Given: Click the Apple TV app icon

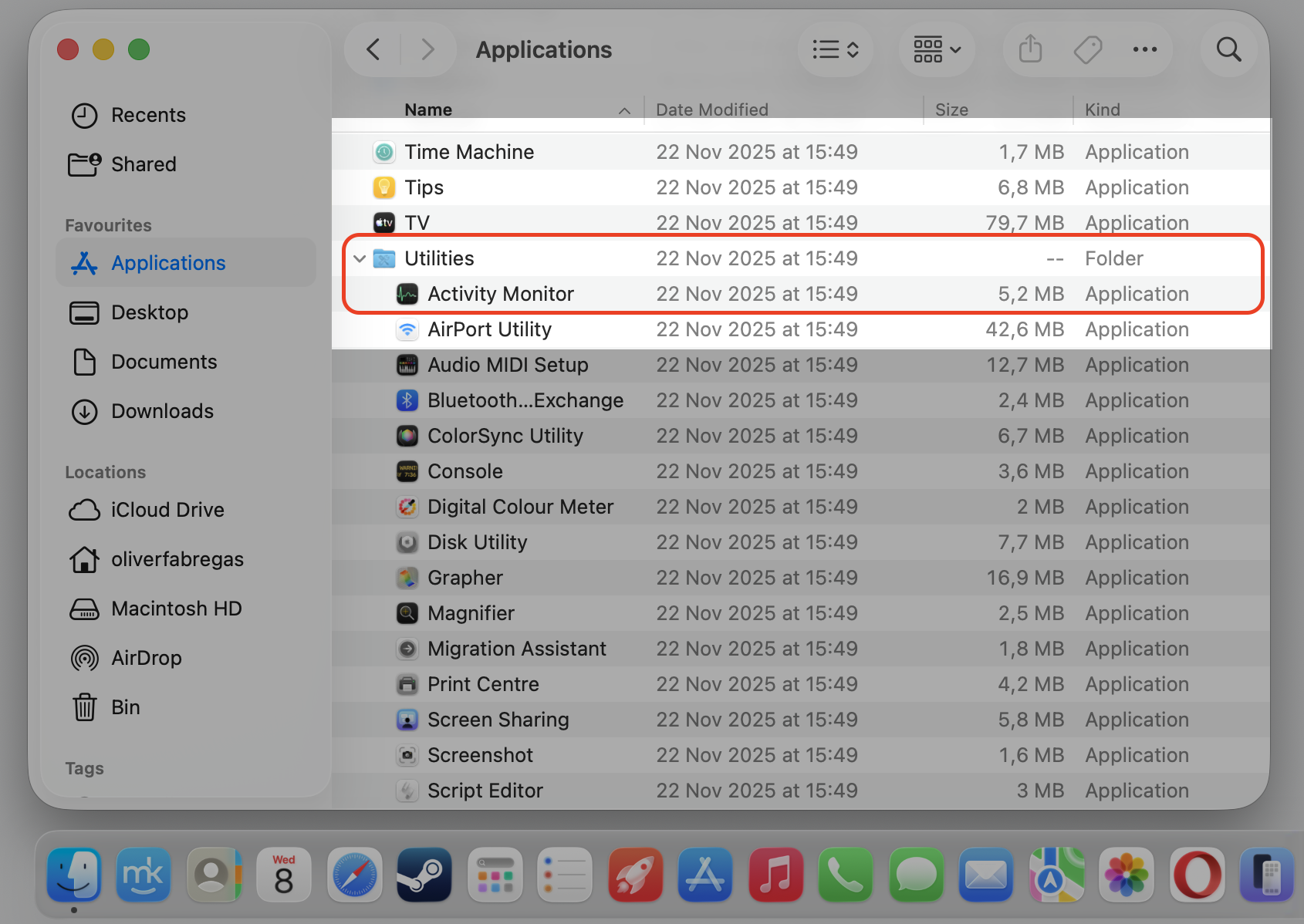Looking at the screenshot, I should tap(384, 223).
